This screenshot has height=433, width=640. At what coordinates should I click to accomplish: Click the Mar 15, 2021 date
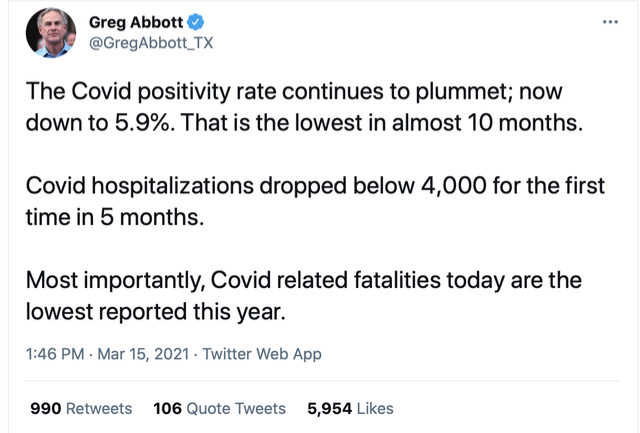143,354
